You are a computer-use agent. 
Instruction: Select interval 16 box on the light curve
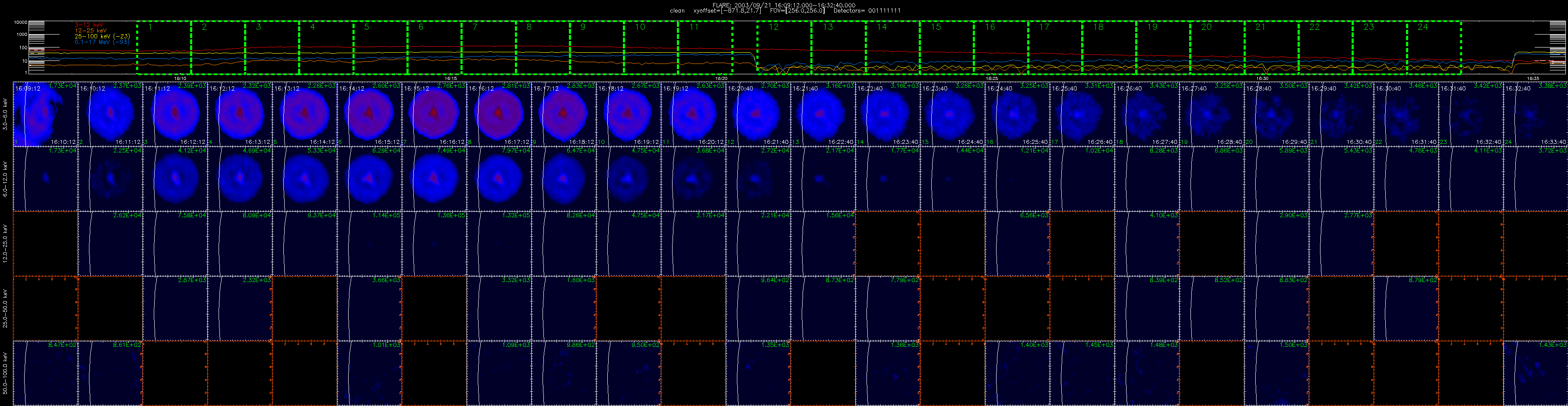[x=1001, y=48]
